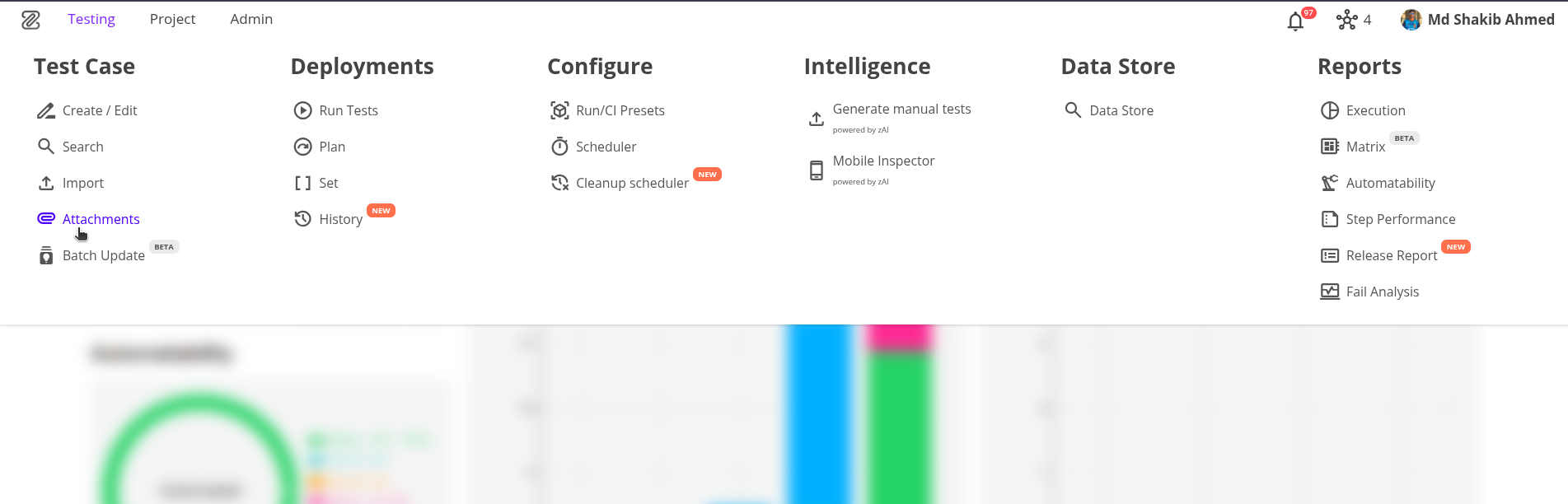Open Cleanup scheduler link
This screenshot has width=1568, height=504.
(632, 183)
